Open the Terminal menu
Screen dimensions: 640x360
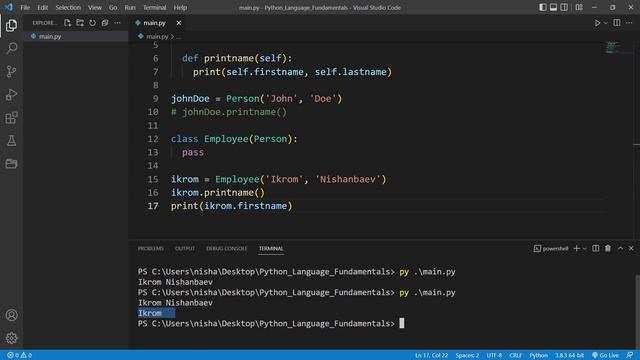click(x=155, y=7)
